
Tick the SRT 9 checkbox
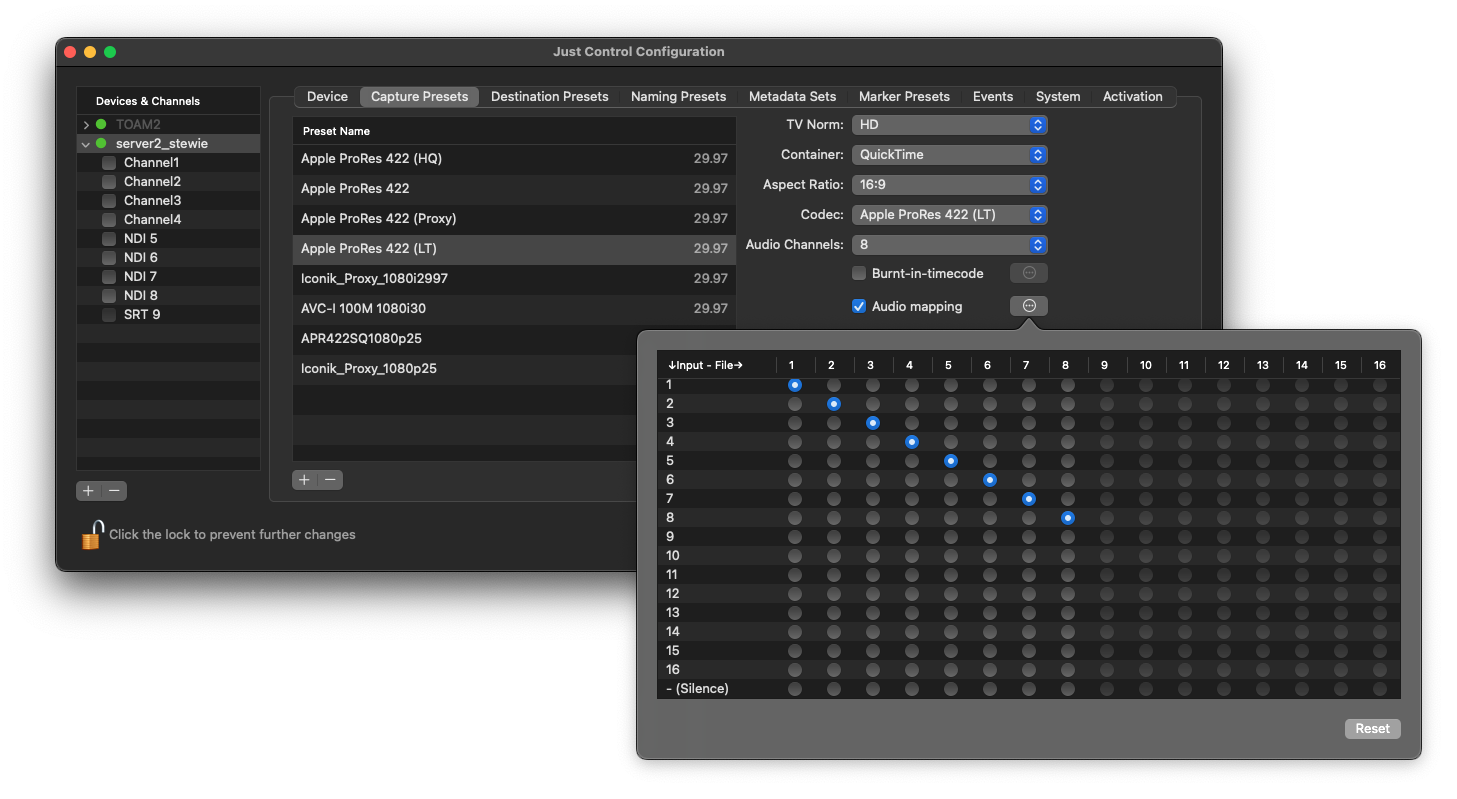tap(109, 315)
